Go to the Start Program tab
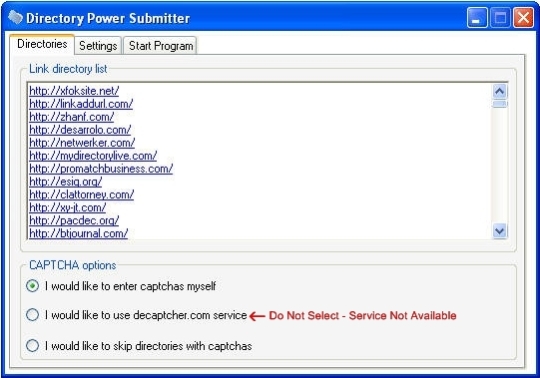540x378 pixels. point(160,45)
